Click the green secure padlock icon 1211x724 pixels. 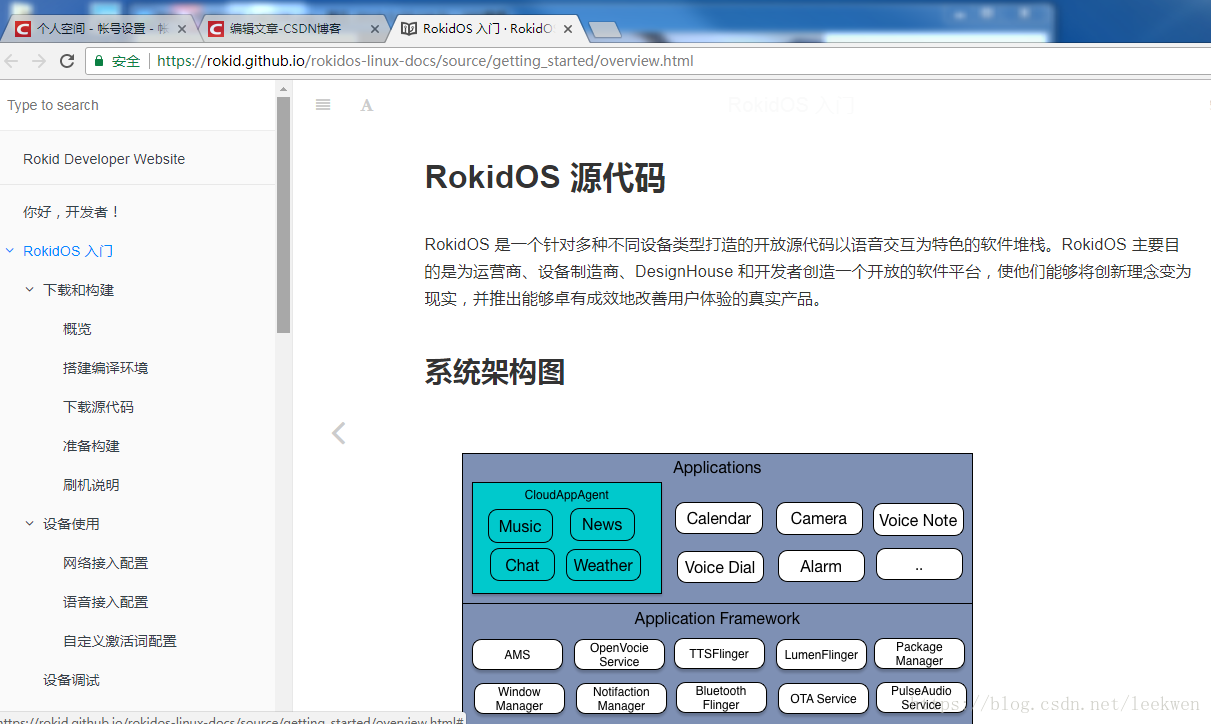coord(99,61)
